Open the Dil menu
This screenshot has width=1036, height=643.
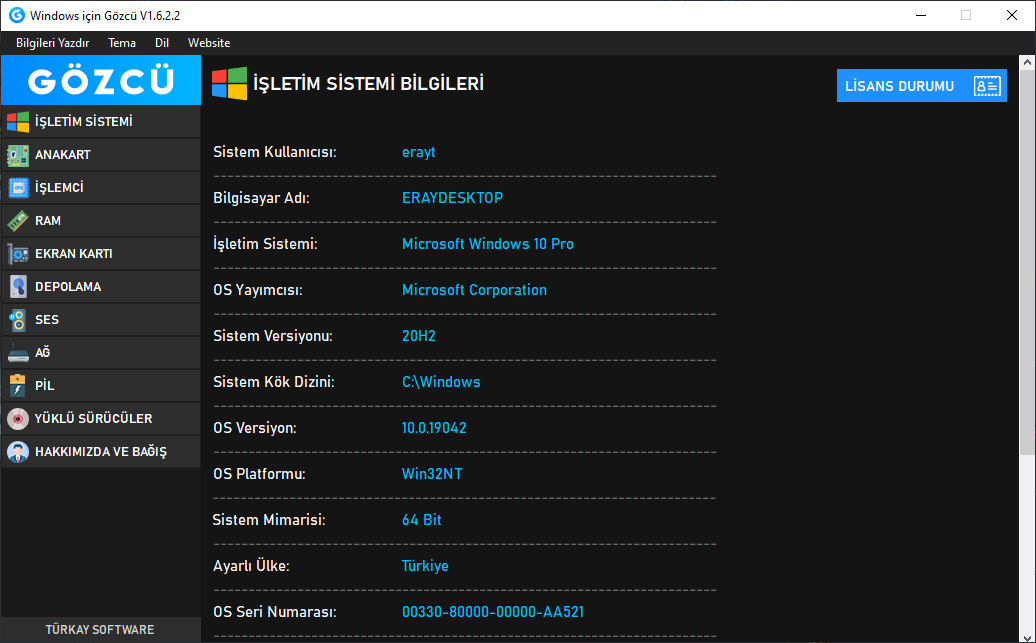point(162,43)
